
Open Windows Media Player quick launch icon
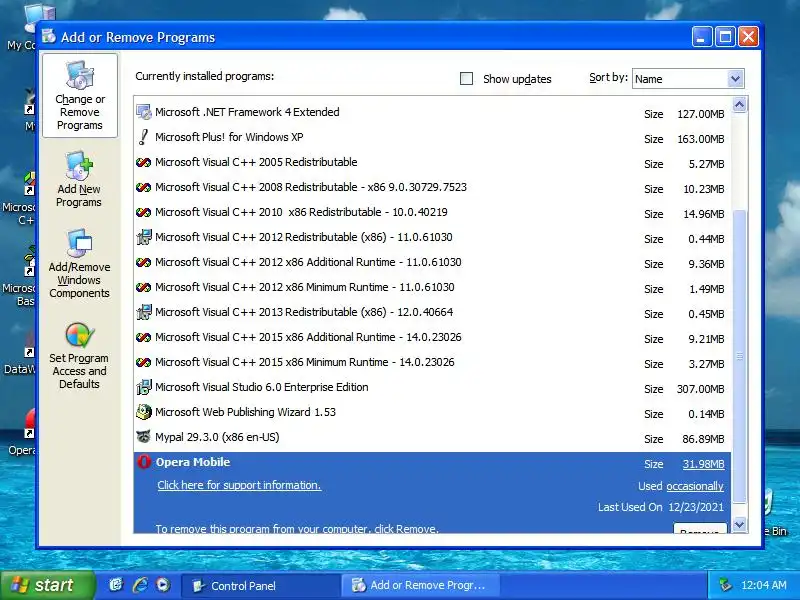tap(163, 585)
